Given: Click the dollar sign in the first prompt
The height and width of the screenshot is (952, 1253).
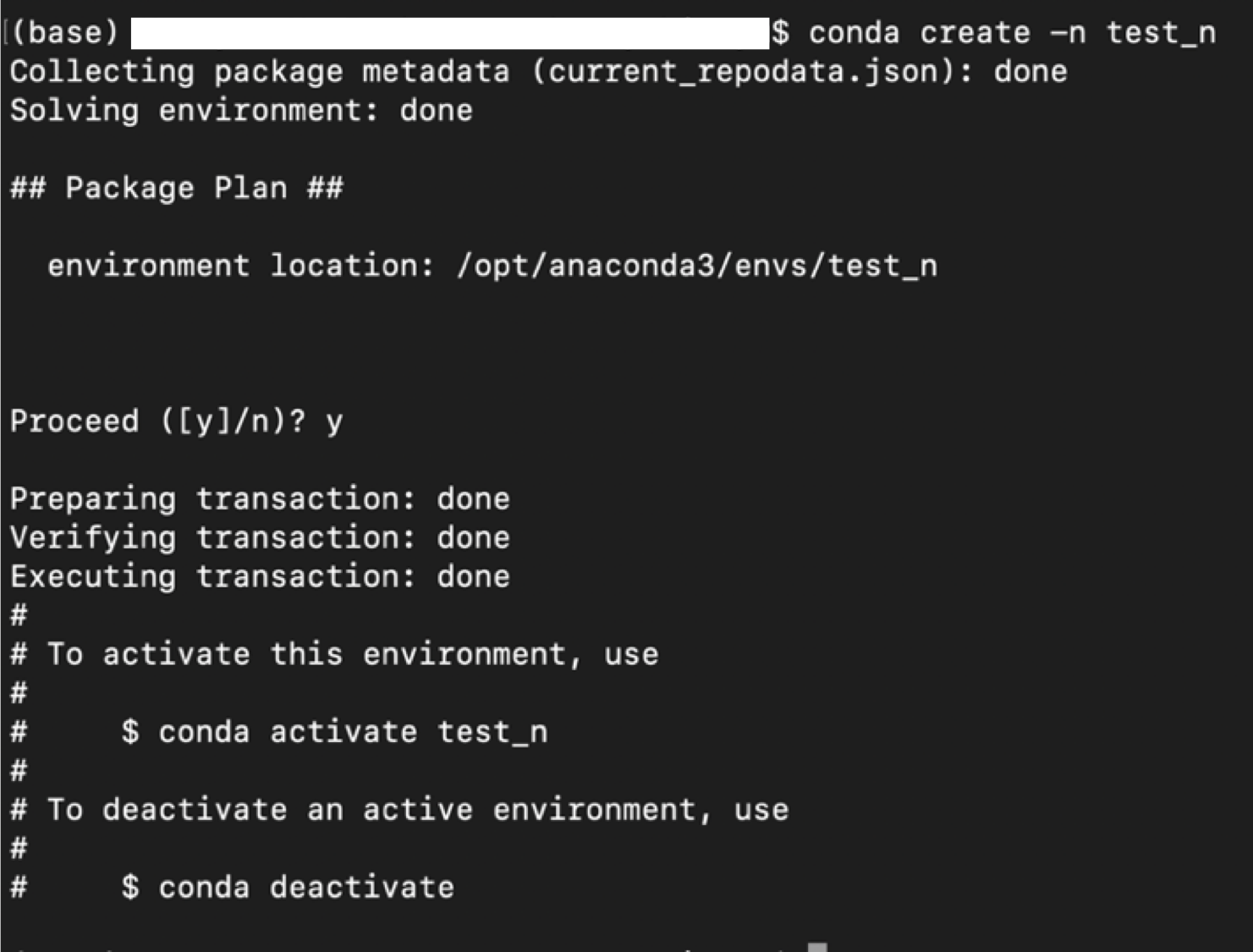Looking at the screenshot, I should click(x=780, y=33).
